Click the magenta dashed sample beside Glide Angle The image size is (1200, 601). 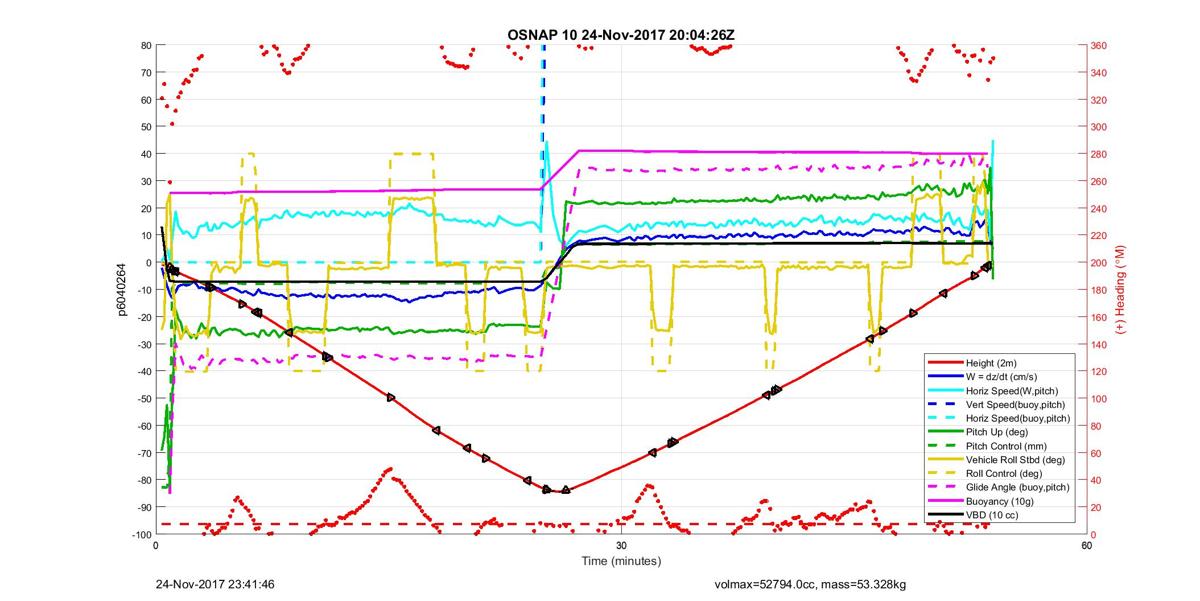point(945,487)
